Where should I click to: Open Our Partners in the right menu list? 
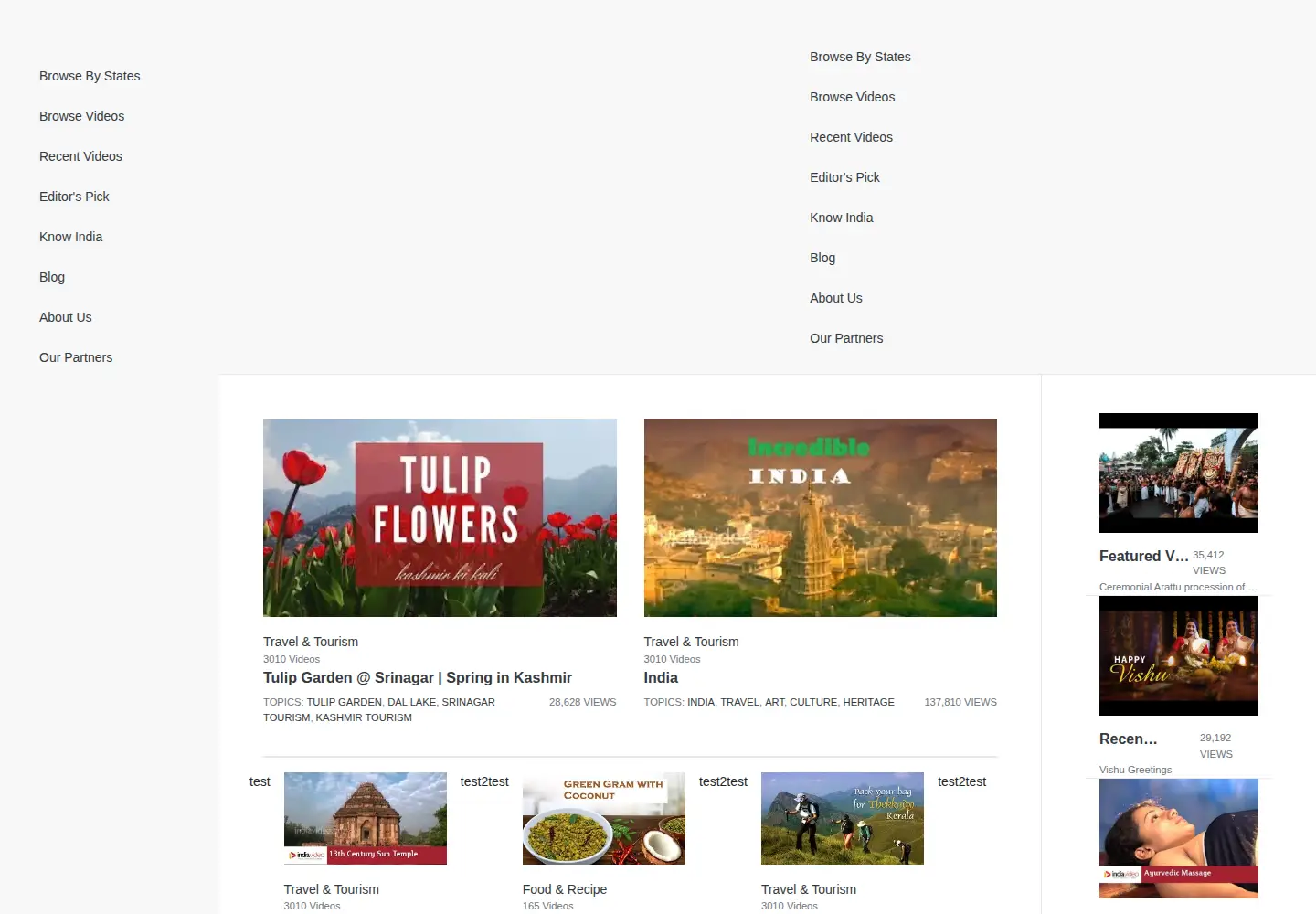pyautogui.click(x=846, y=338)
